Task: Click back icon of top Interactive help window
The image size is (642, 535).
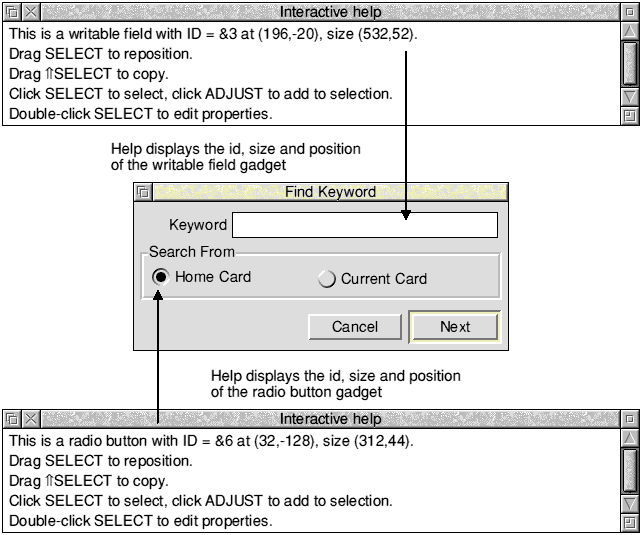Action: tap(12, 12)
